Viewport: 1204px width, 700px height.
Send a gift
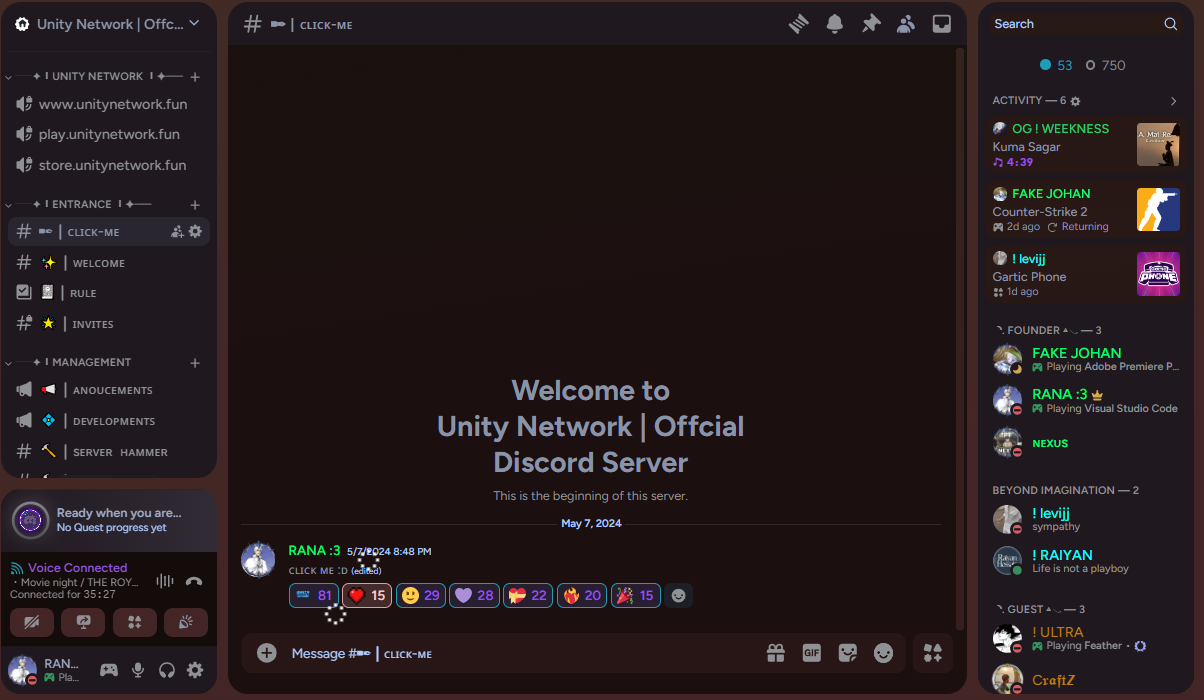pos(776,653)
